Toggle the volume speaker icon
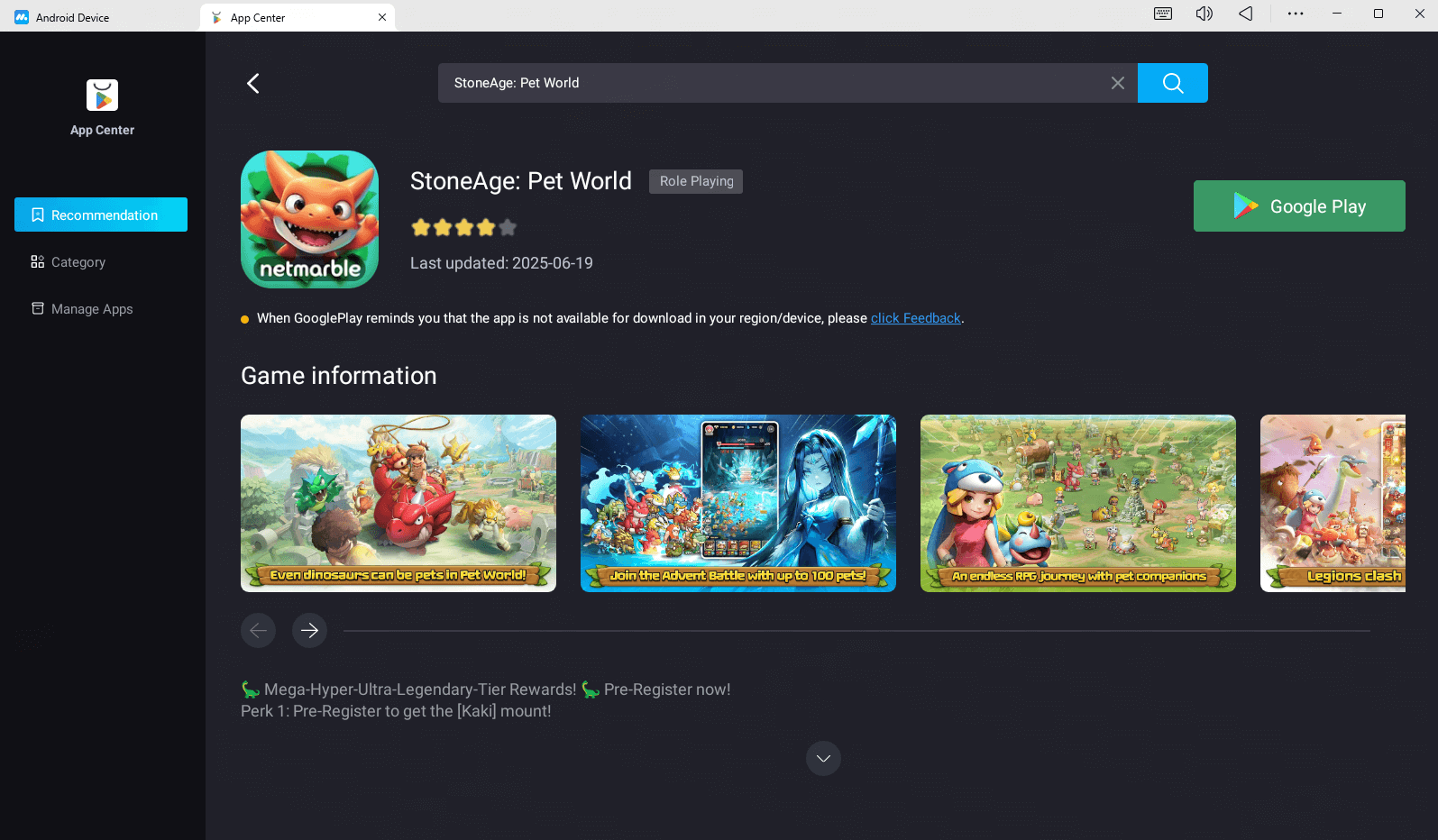Viewport: 1438px width, 840px height. 1204,14
